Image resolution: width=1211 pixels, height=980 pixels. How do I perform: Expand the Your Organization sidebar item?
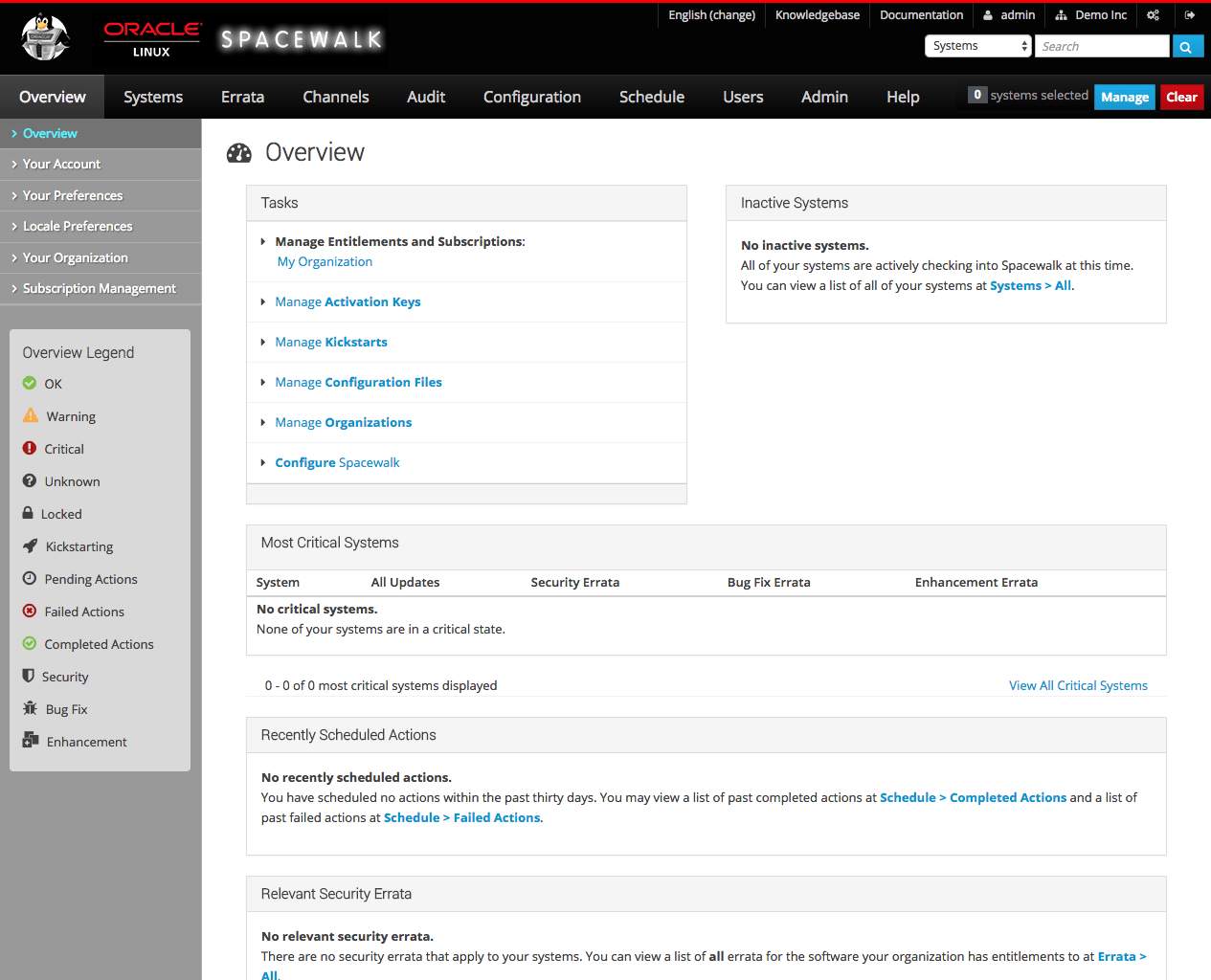coord(101,257)
